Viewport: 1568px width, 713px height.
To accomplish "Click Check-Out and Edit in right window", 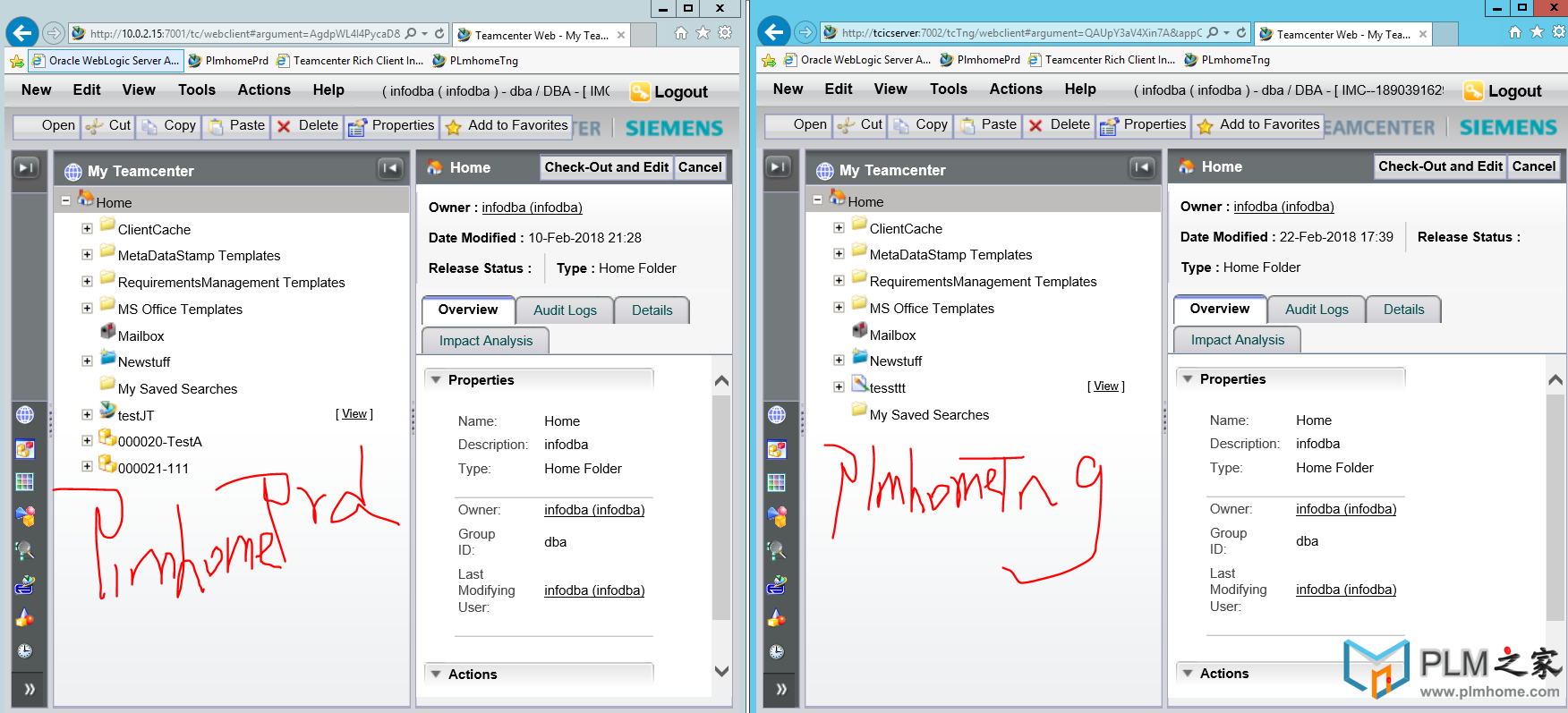I will pos(1440,166).
